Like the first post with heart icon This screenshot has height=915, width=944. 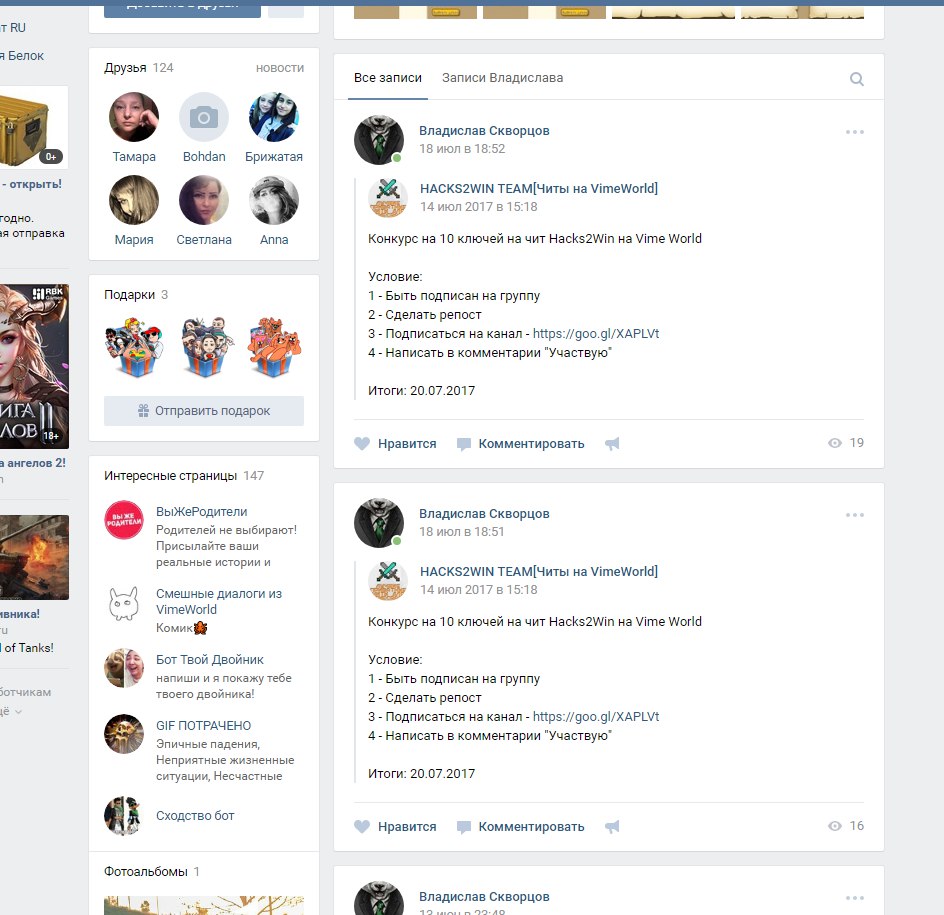tap(362, 443)
